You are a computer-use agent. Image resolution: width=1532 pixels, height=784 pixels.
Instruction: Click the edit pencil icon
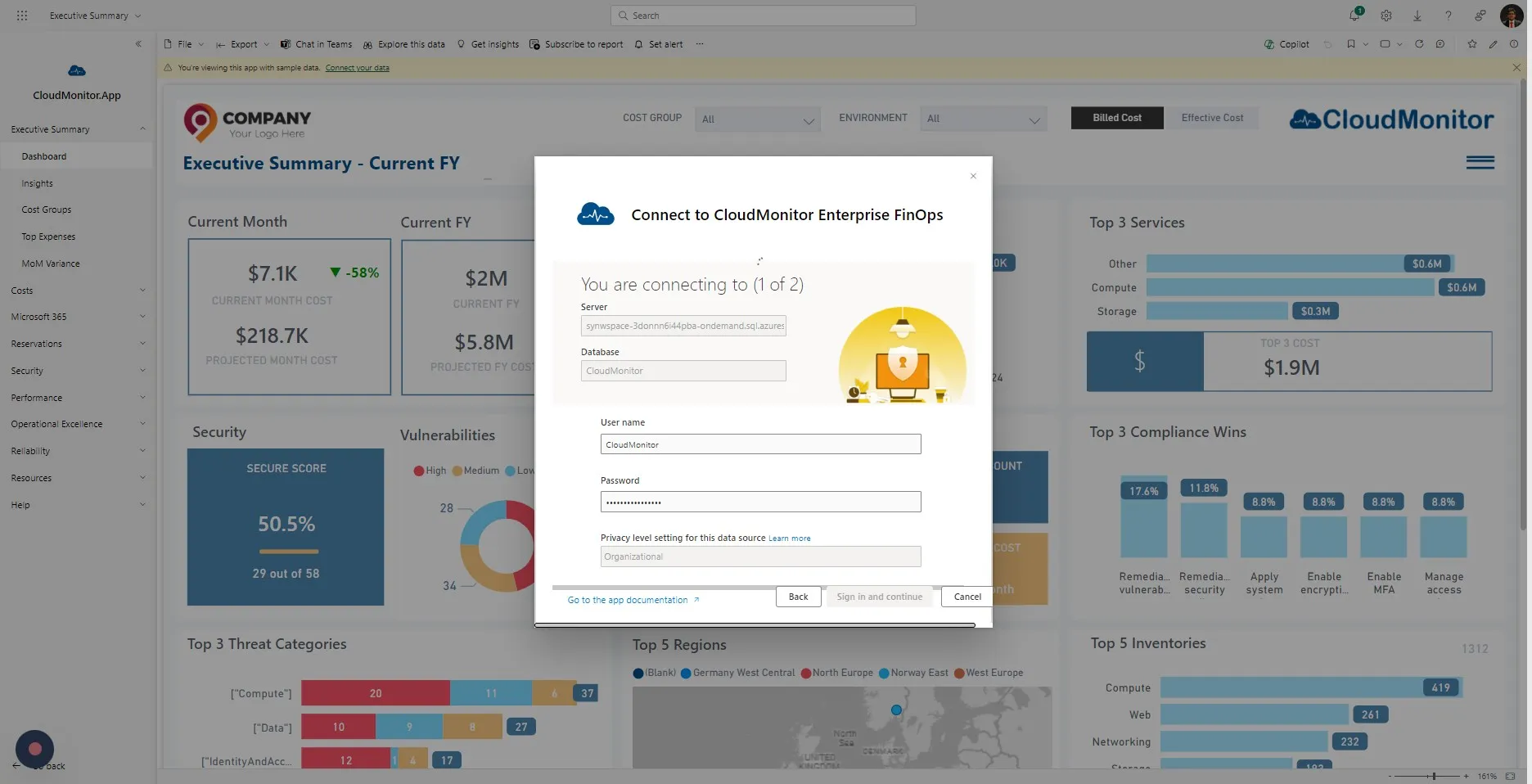[1494, 44]
